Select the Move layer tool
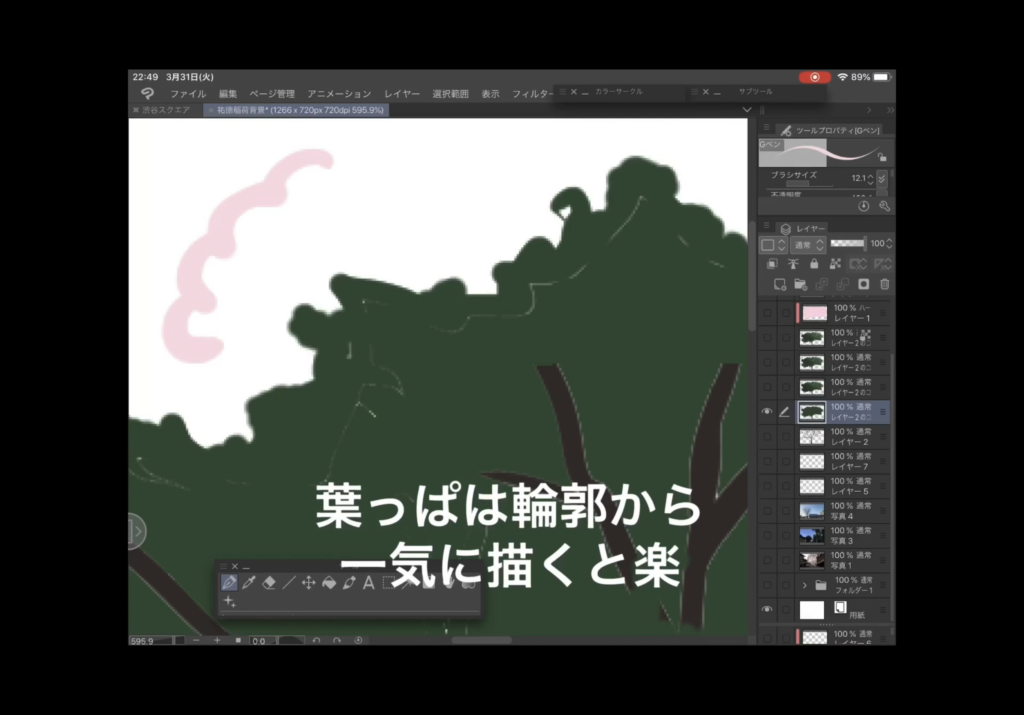The width and height of the screenshot is (1024, 715). [x=309, y=582]
